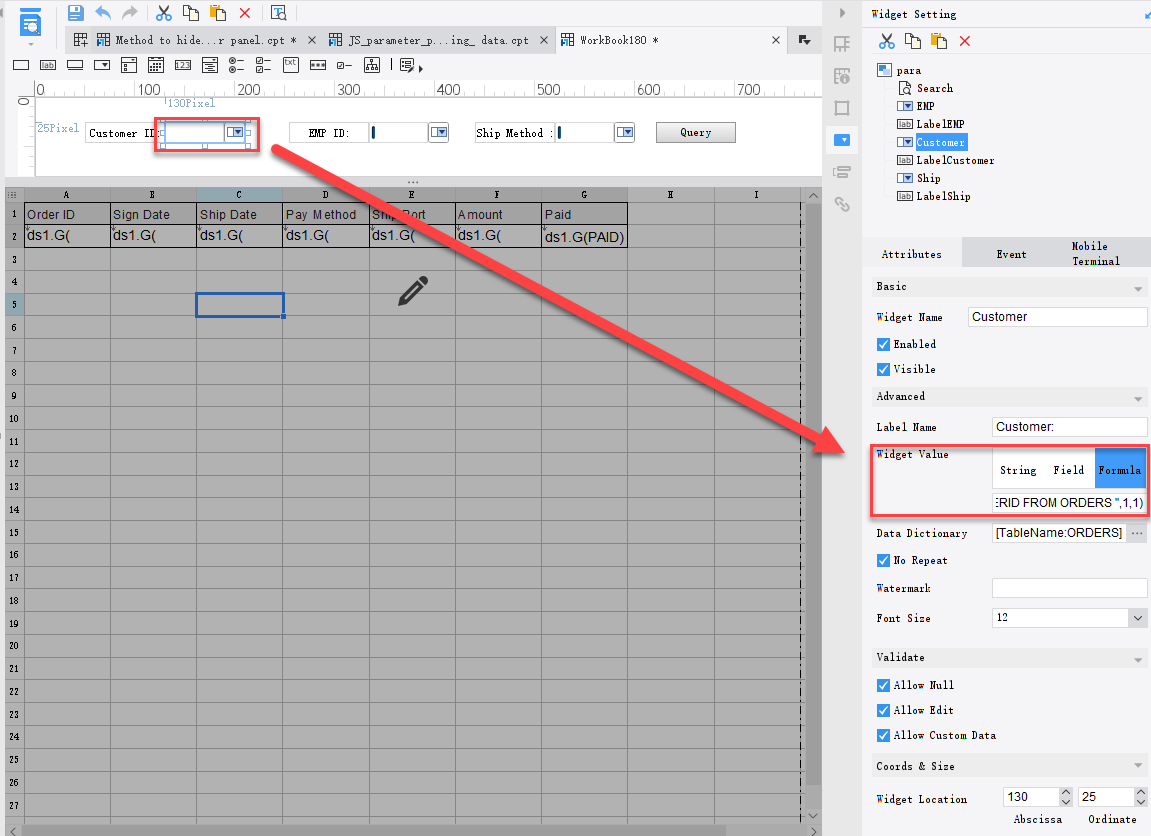This screenshot has width=1151, height=836.
Task: Select the Number widget tool
Action: tap(184, 64)
